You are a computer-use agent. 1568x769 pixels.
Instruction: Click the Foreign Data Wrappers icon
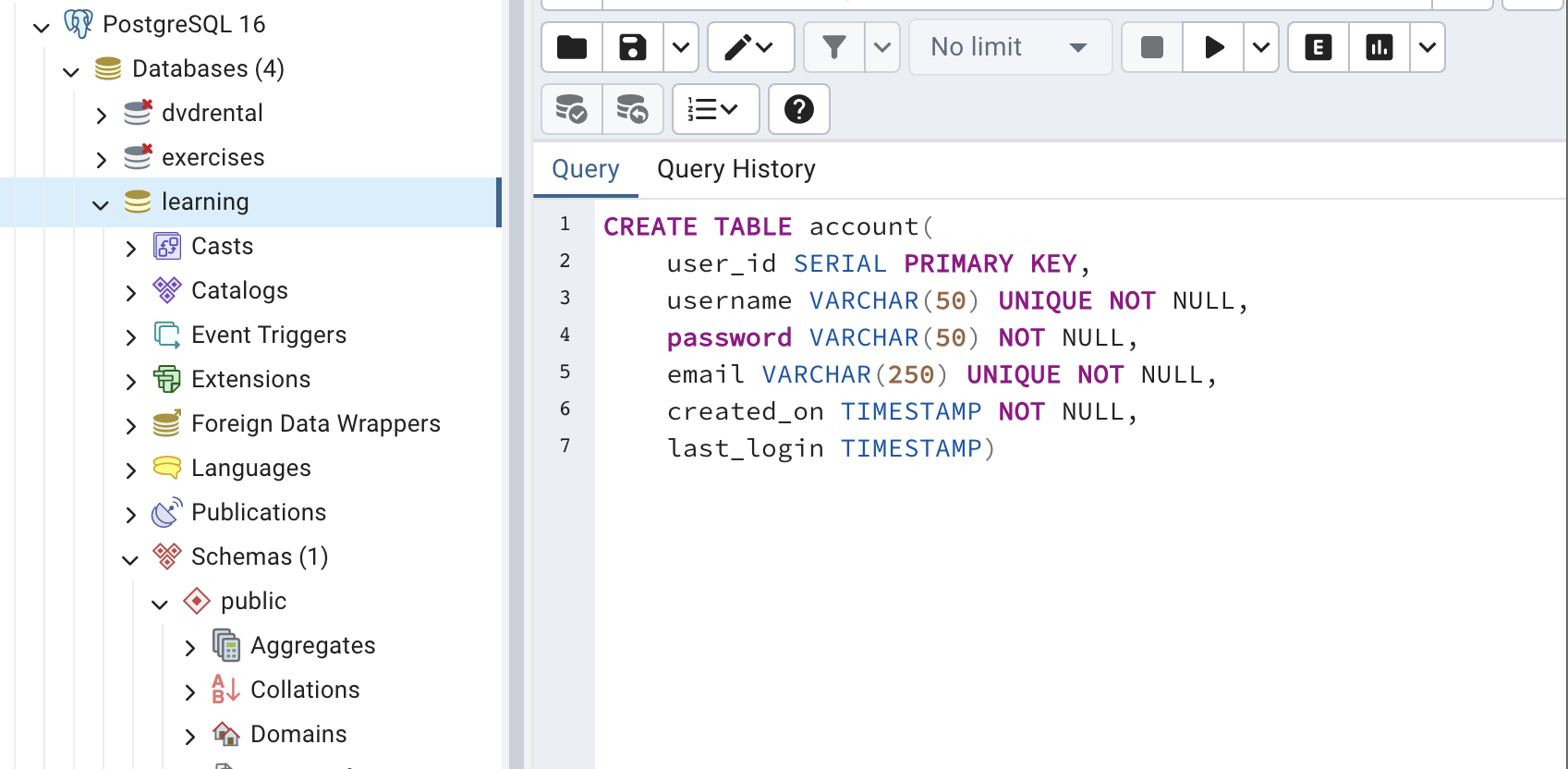point(167,423)
